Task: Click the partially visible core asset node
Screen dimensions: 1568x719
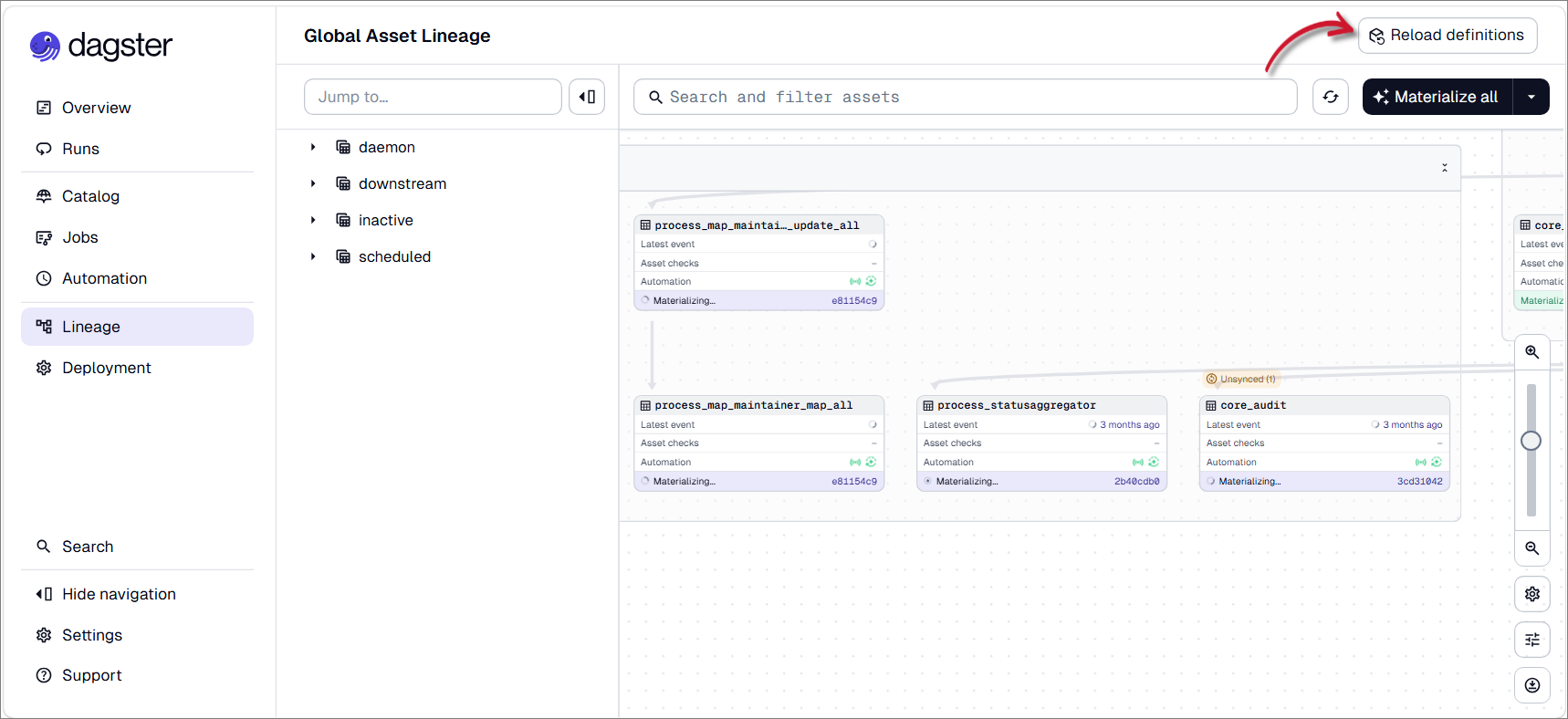Action: point(1541,263)
